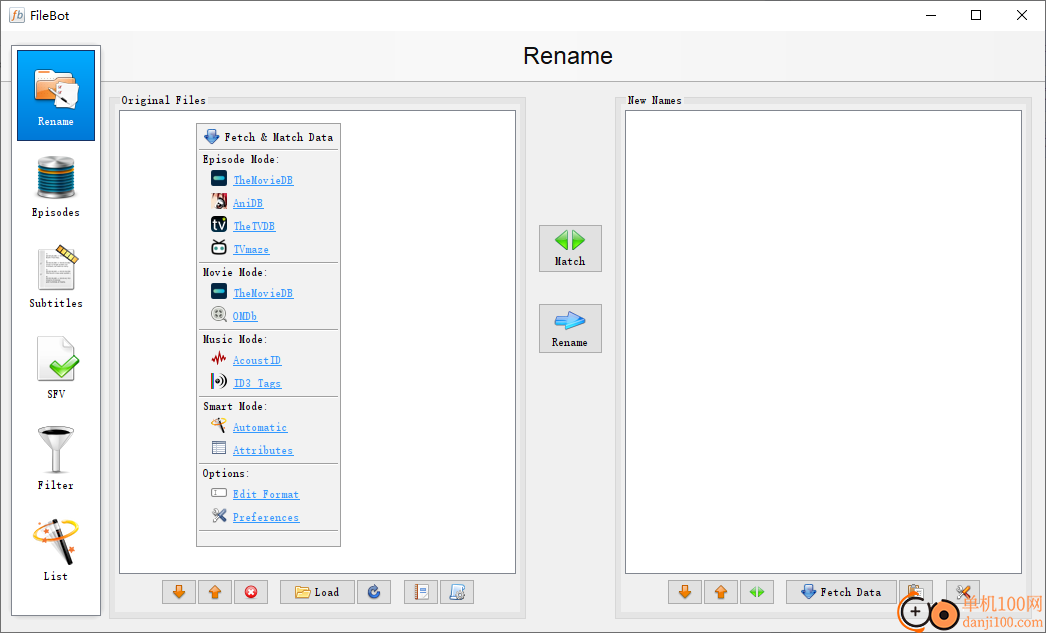Viewport: 1046px width, 633px height.
Task: Go to the SFV checksum panel
Action: click(56, 368)
